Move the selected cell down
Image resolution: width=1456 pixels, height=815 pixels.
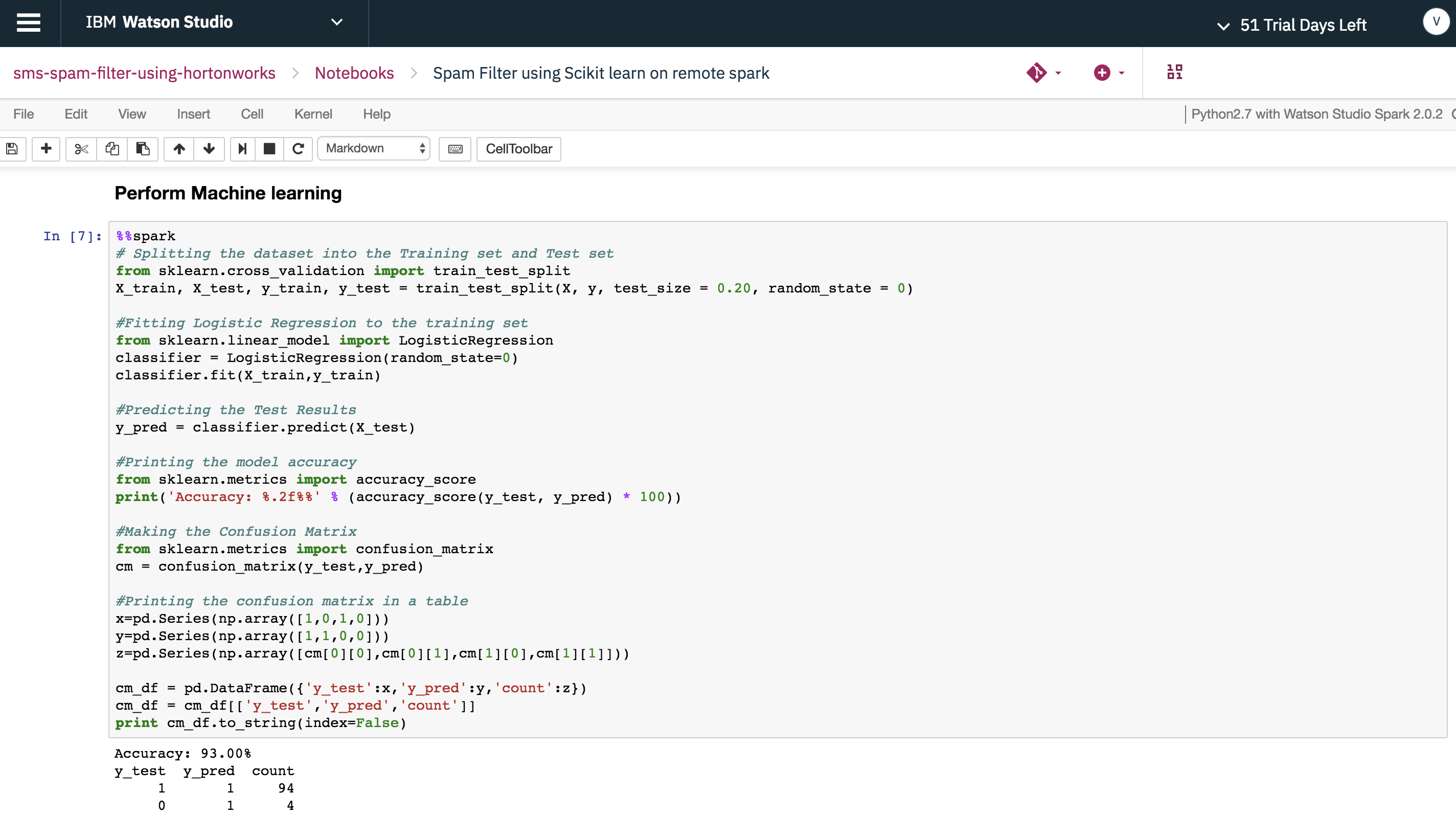point(209,149)
